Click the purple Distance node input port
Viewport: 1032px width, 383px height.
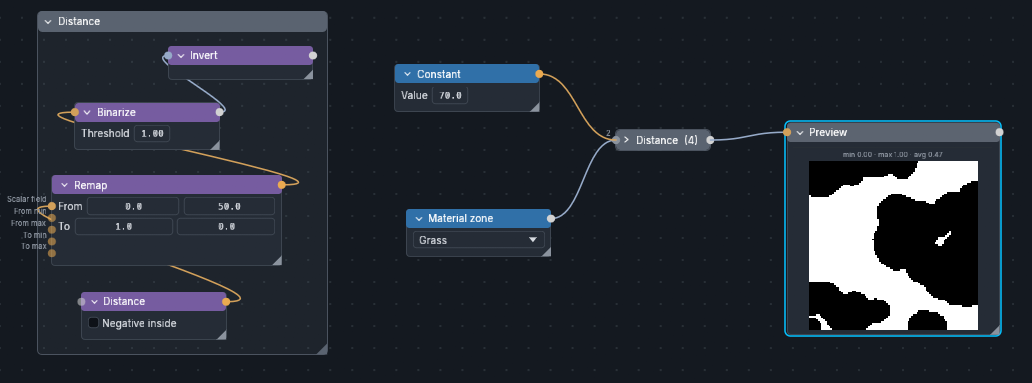click(82, 302)
